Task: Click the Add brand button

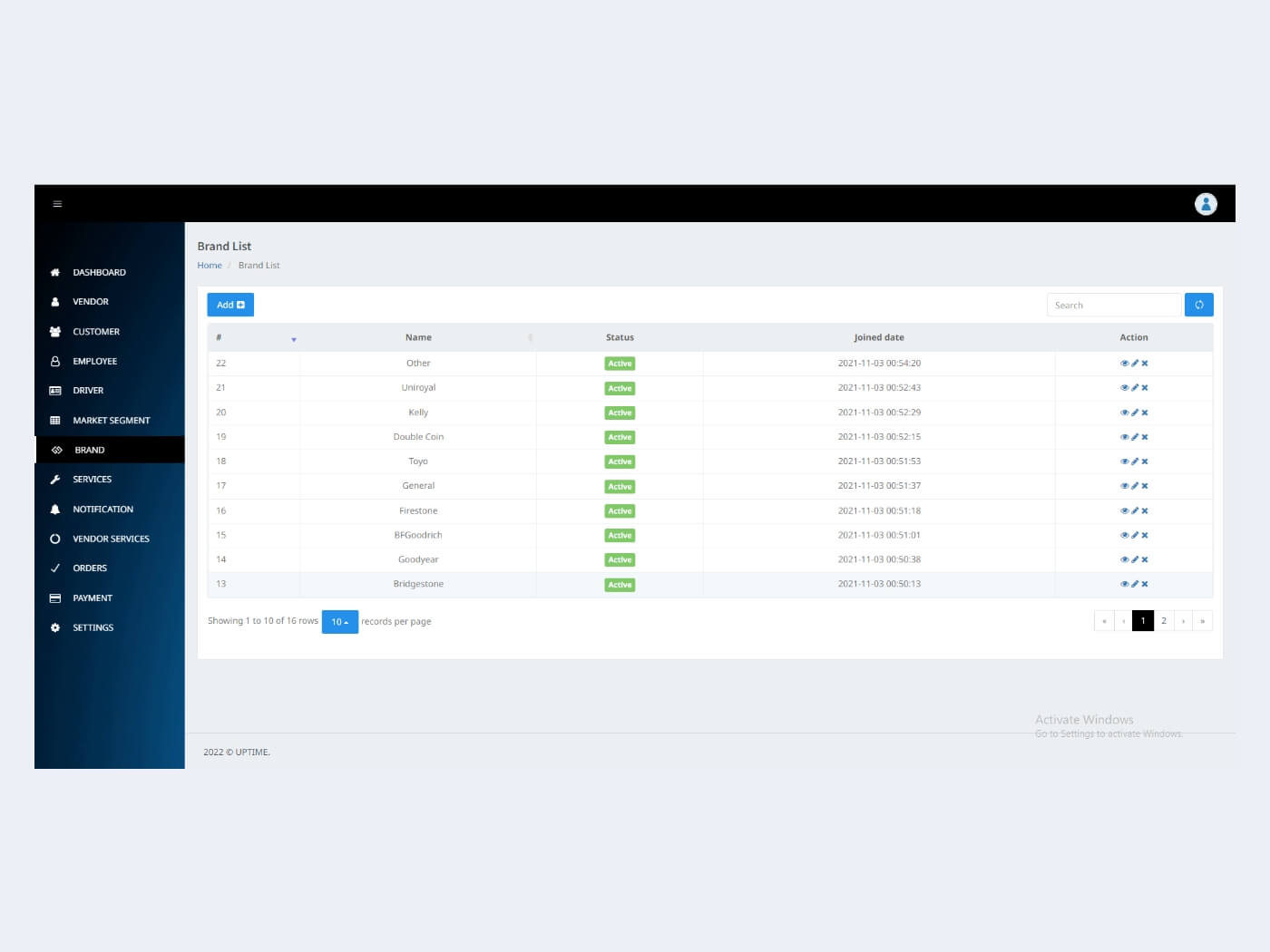Action: (230, 305)
